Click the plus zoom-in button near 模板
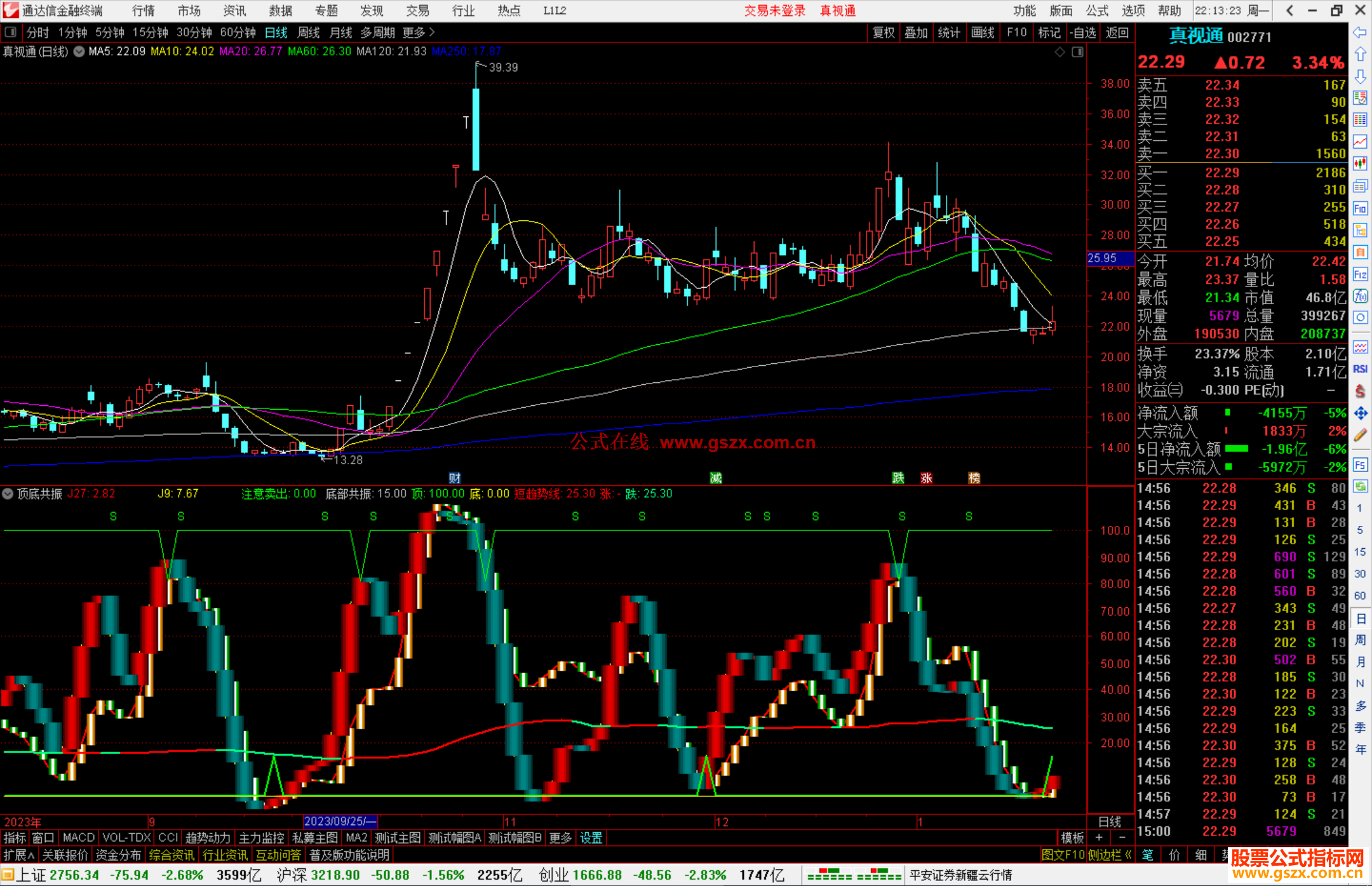Viewport: 1372px width, 886px height. click(x=1099, y=838)
